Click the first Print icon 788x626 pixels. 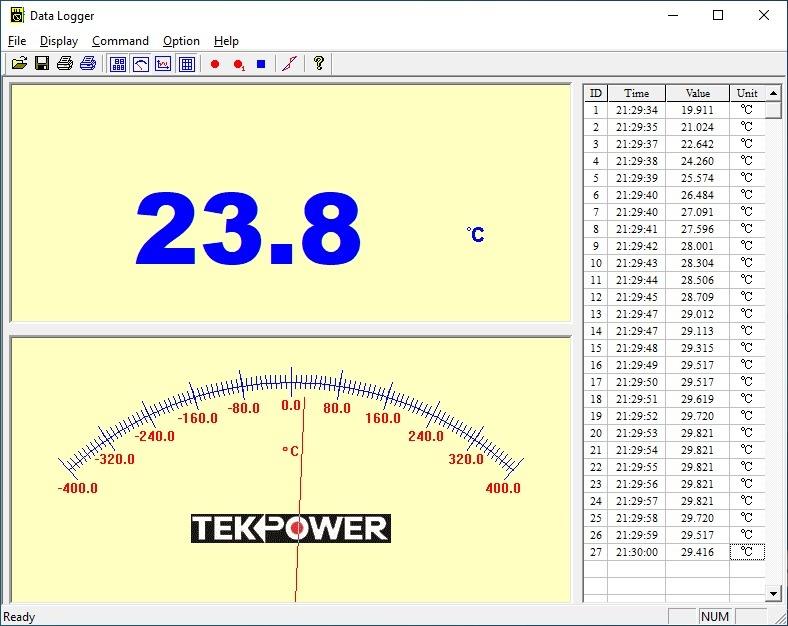65,64
